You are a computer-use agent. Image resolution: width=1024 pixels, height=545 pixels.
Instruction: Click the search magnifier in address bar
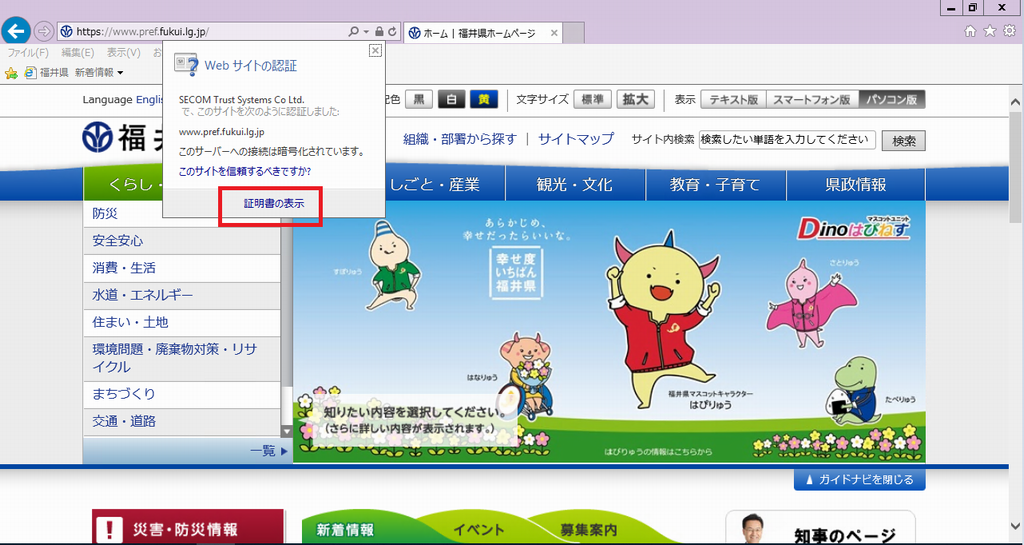point(353,31)
